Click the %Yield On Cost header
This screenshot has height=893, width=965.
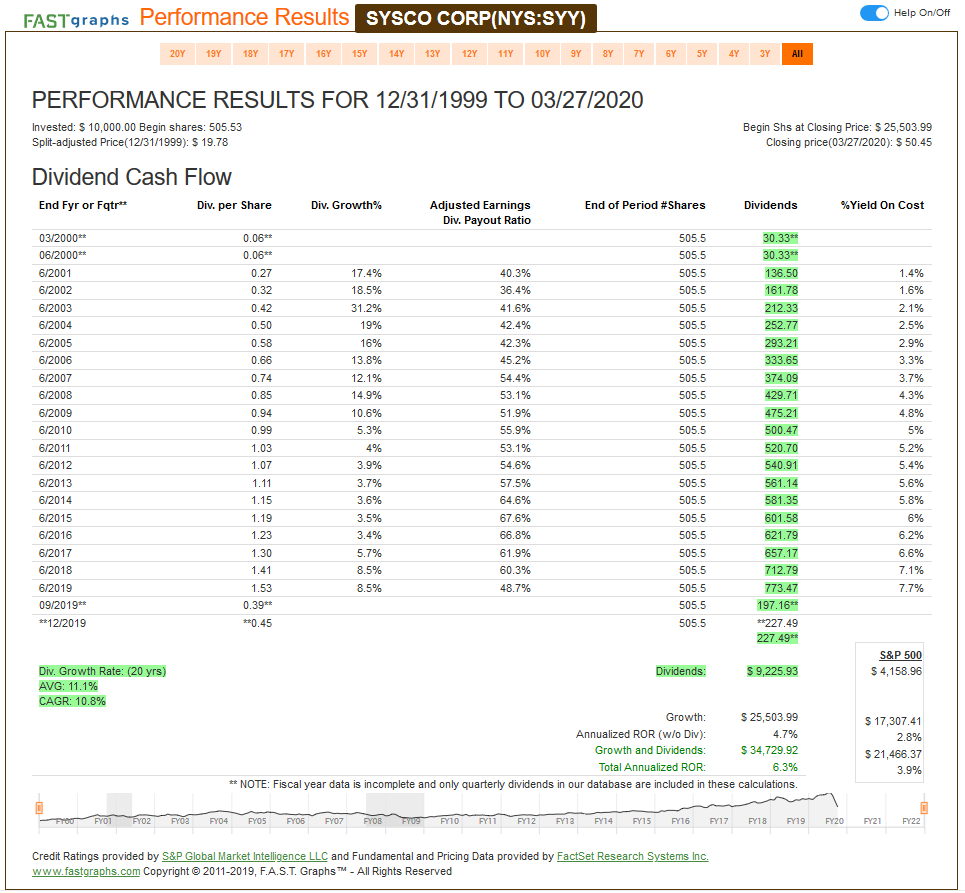click(883, 206)
